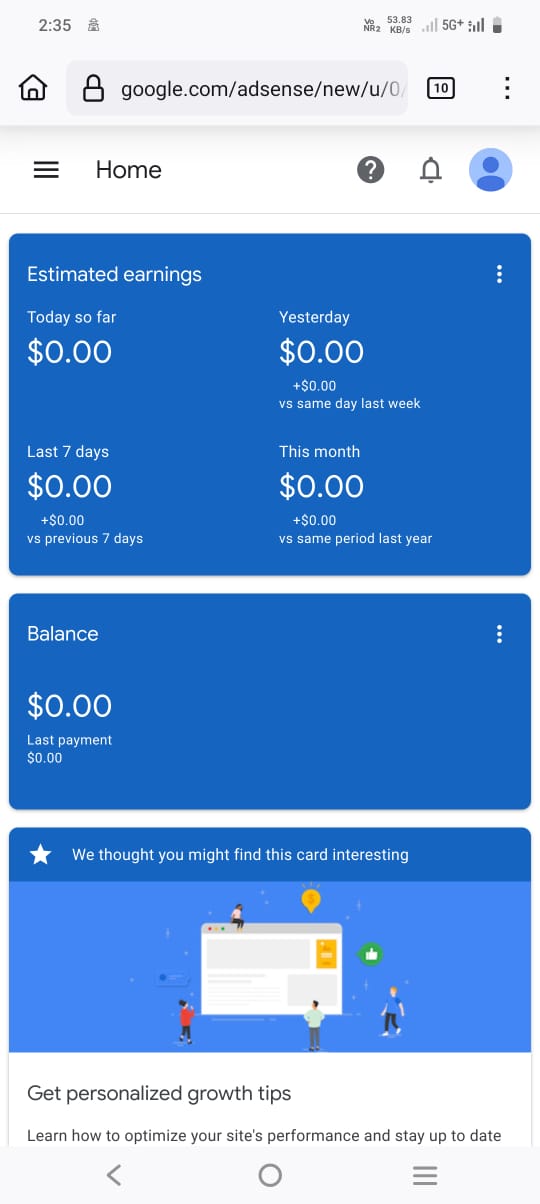The image size is (540, 1204).
Task: Open Balance card options menu
Action: coord(499,634)
